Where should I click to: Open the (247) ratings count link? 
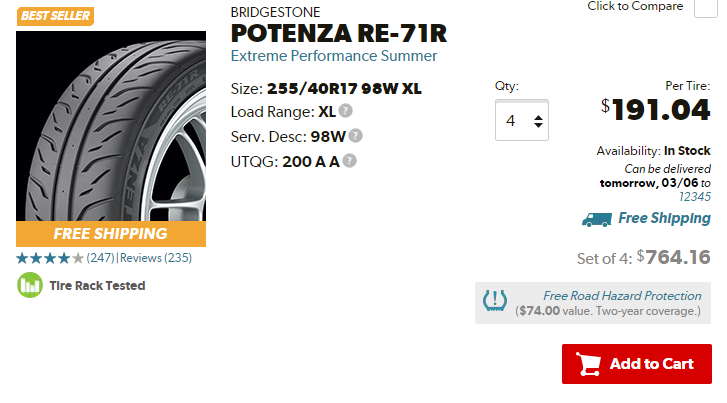point(101,258)
